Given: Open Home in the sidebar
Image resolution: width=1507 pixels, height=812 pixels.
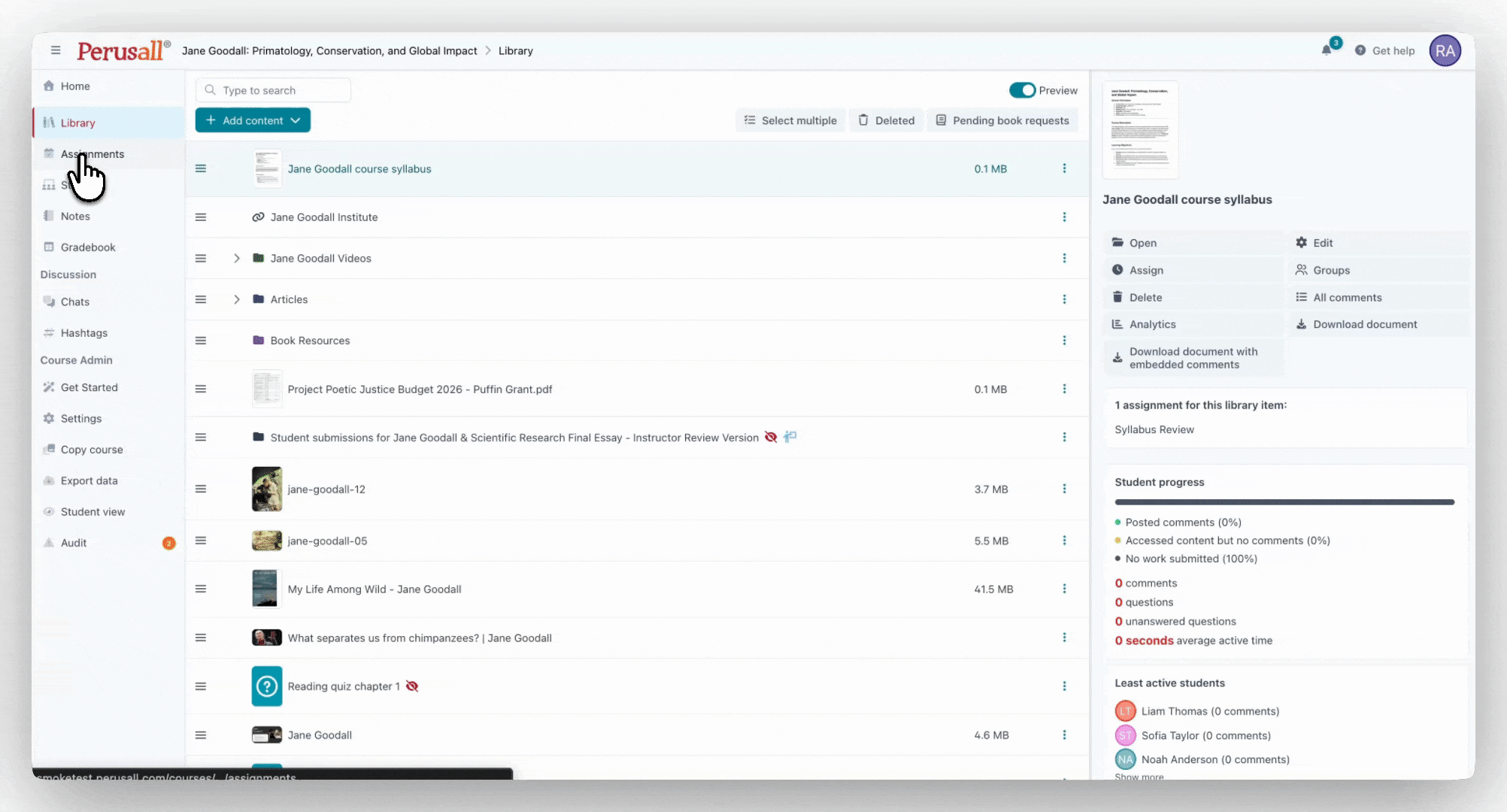Looking at the screenshot, I should pyautogui.click(x=109, y=86).
